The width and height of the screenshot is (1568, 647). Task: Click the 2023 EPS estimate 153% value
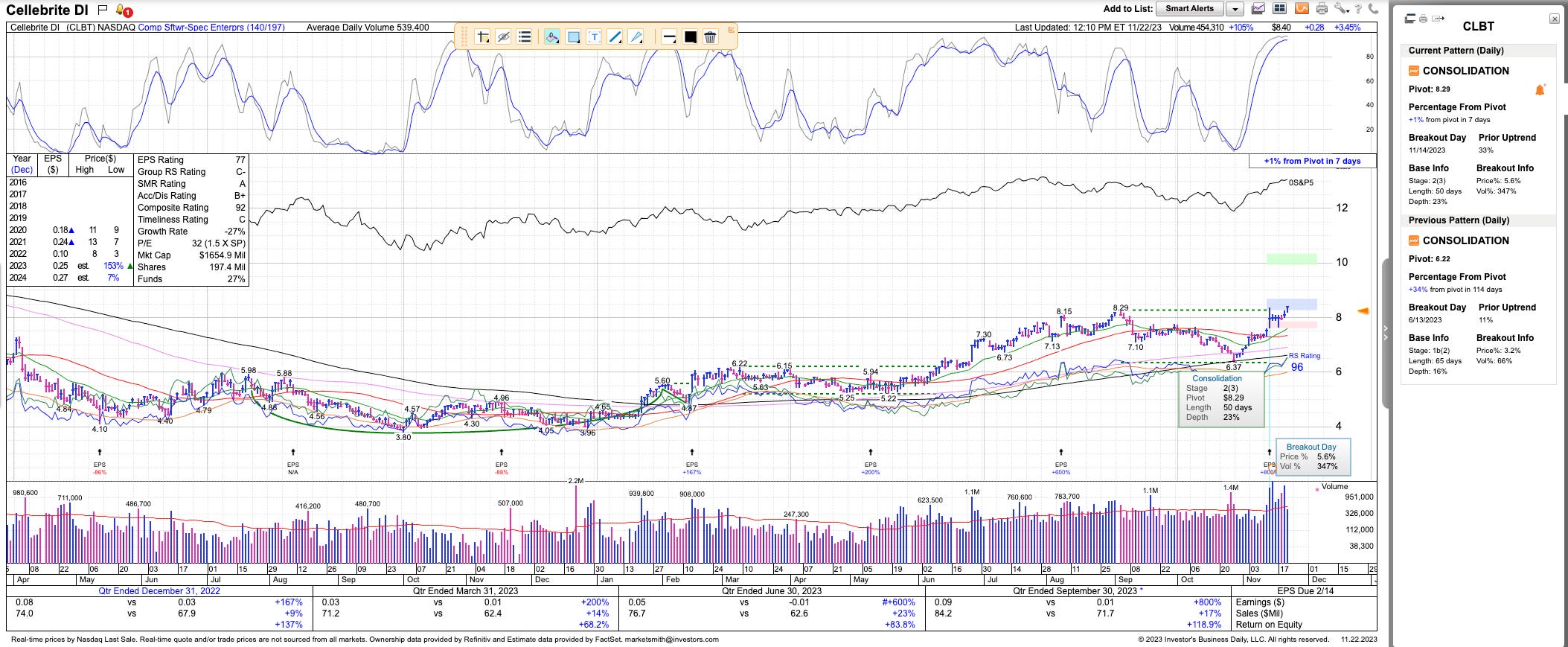(113, 266)
